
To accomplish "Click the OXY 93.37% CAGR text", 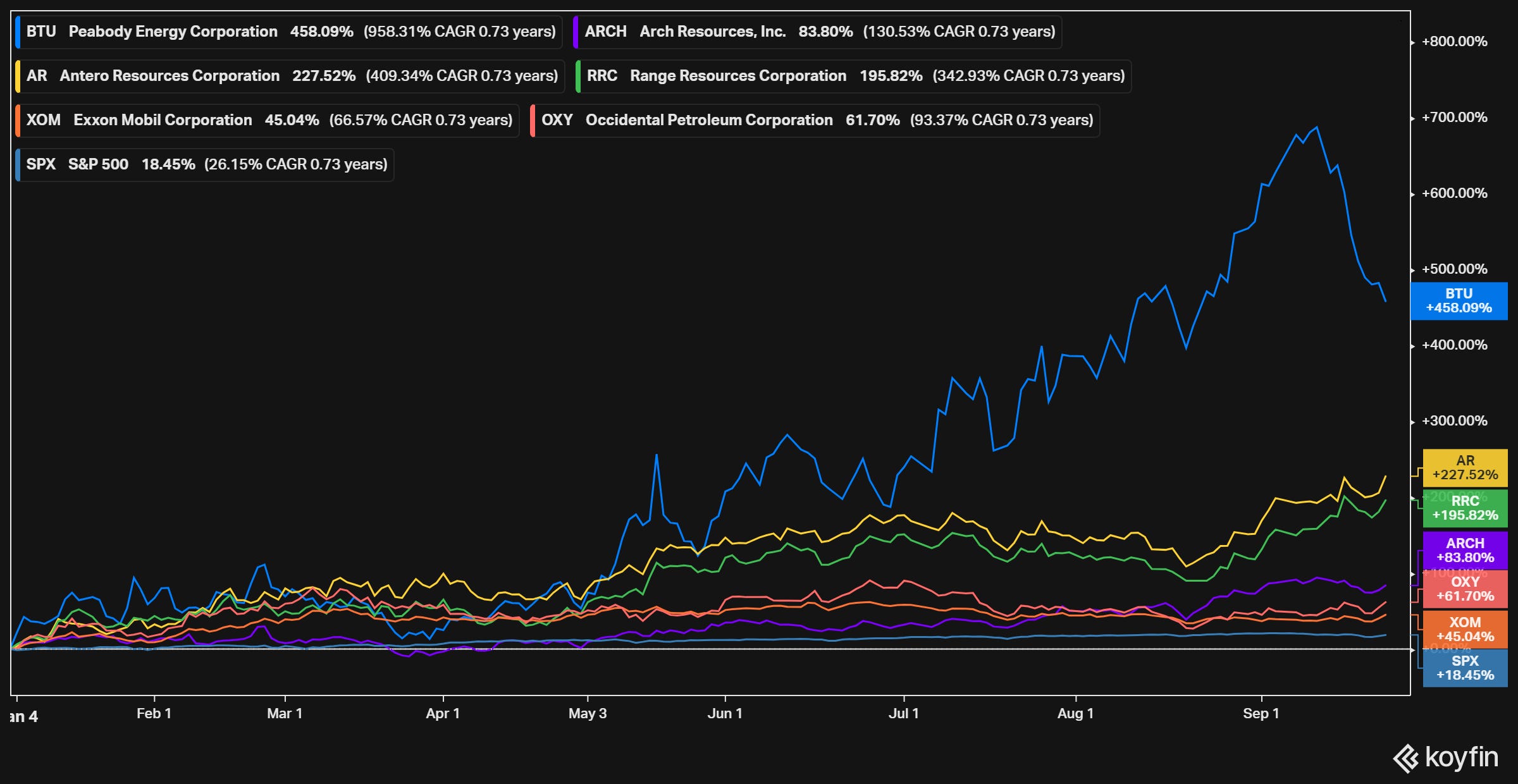I will [x=1002, y=120].
